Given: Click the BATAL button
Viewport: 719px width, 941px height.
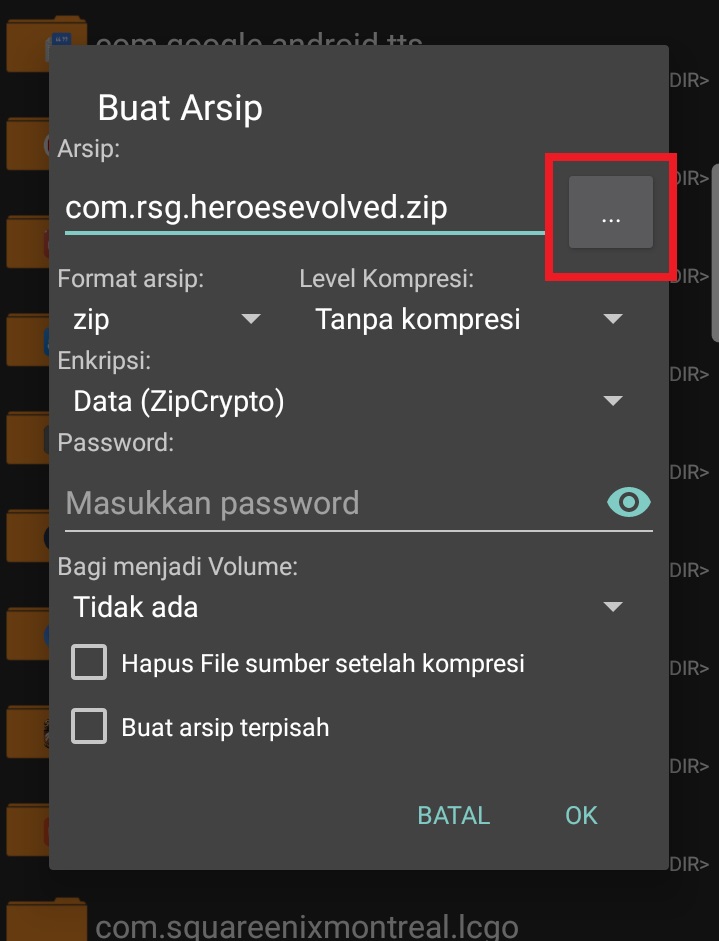Looking at the screenshot, I should [454, 815].
